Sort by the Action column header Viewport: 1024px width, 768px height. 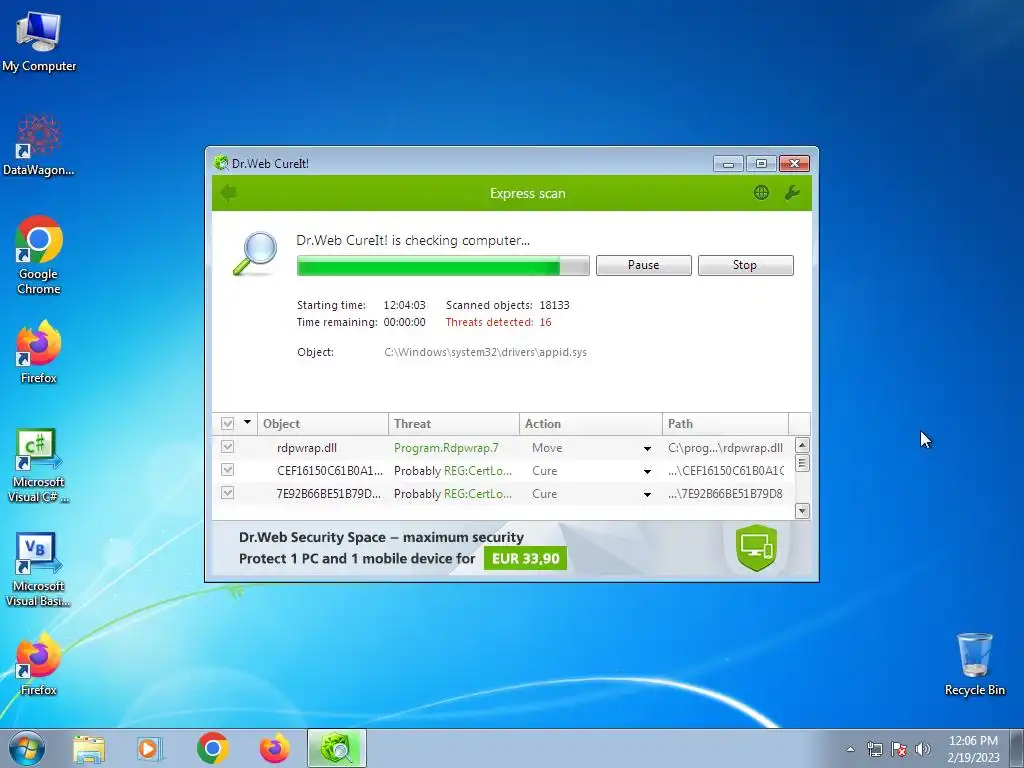[x=590, y=424]
